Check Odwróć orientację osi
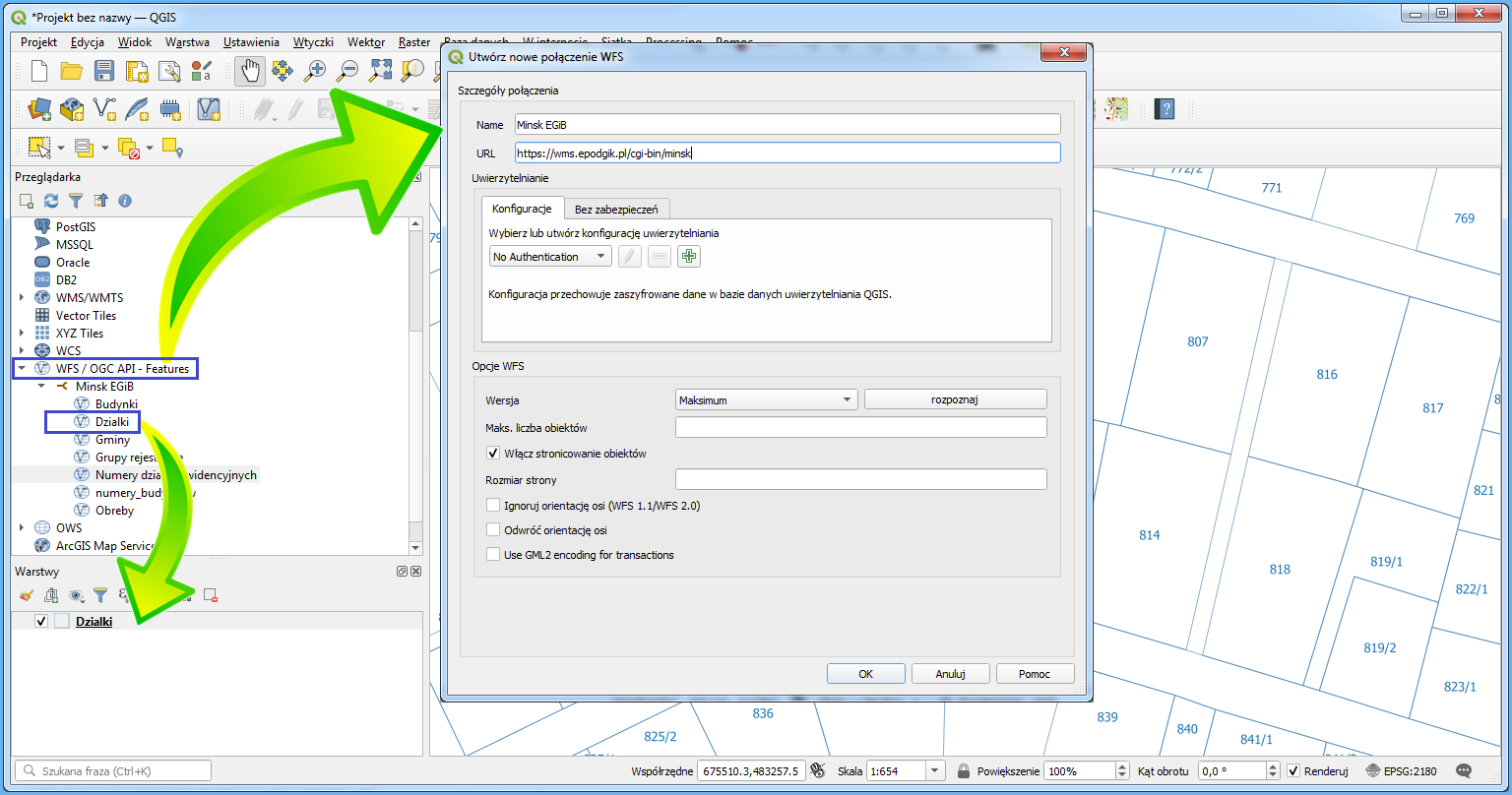This screenshot has width=1512, height=795. coord(494,529)
